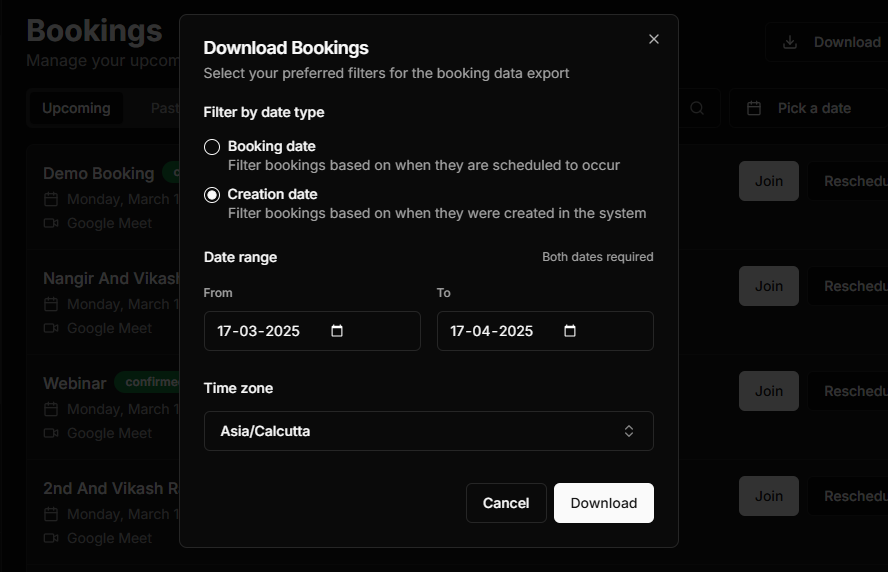Close the Download Bookings dialog
Image resolution: width=888 pixels, height=572 pixels.
tap(654, 39)
